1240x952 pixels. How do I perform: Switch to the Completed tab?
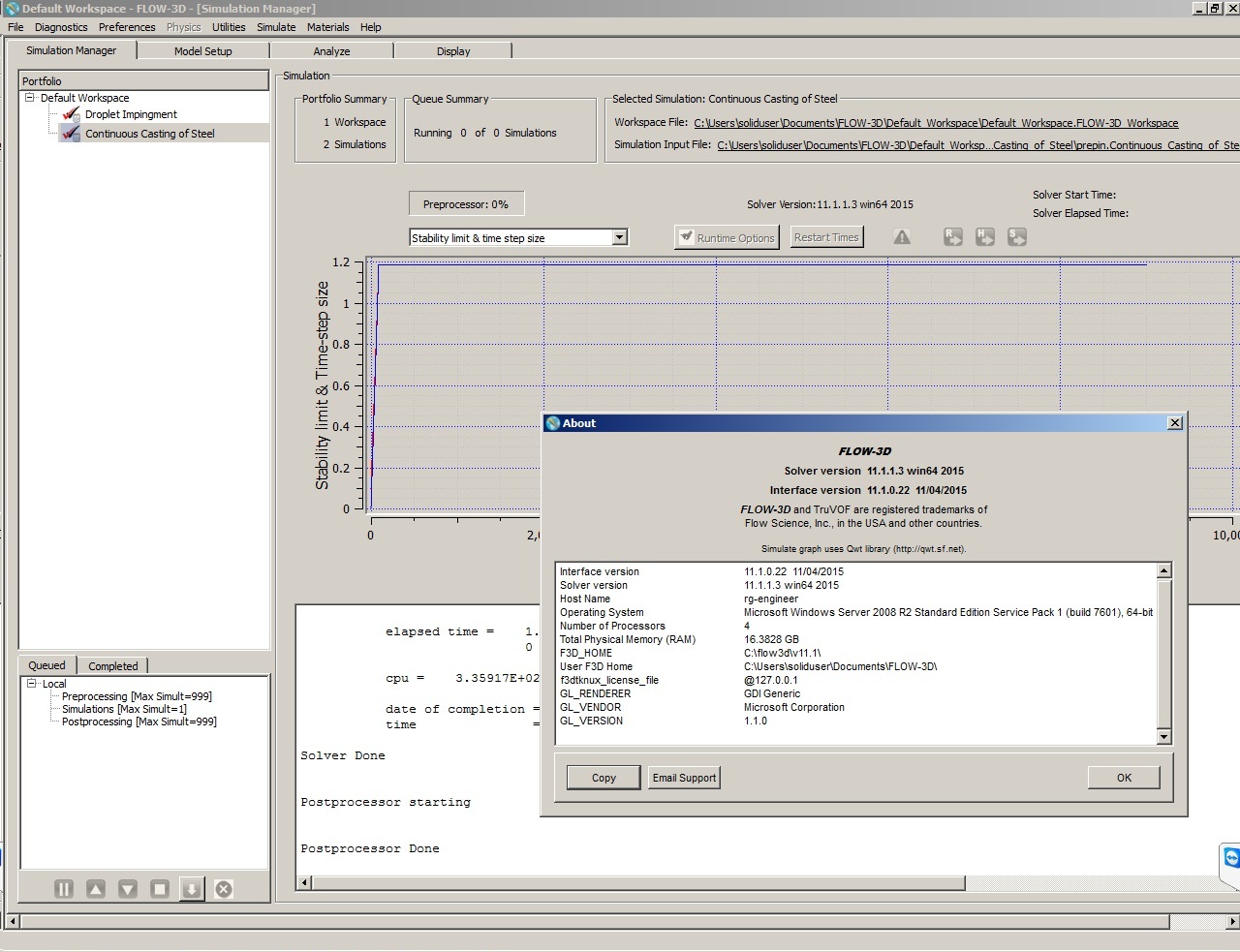[x=113, y=666]
